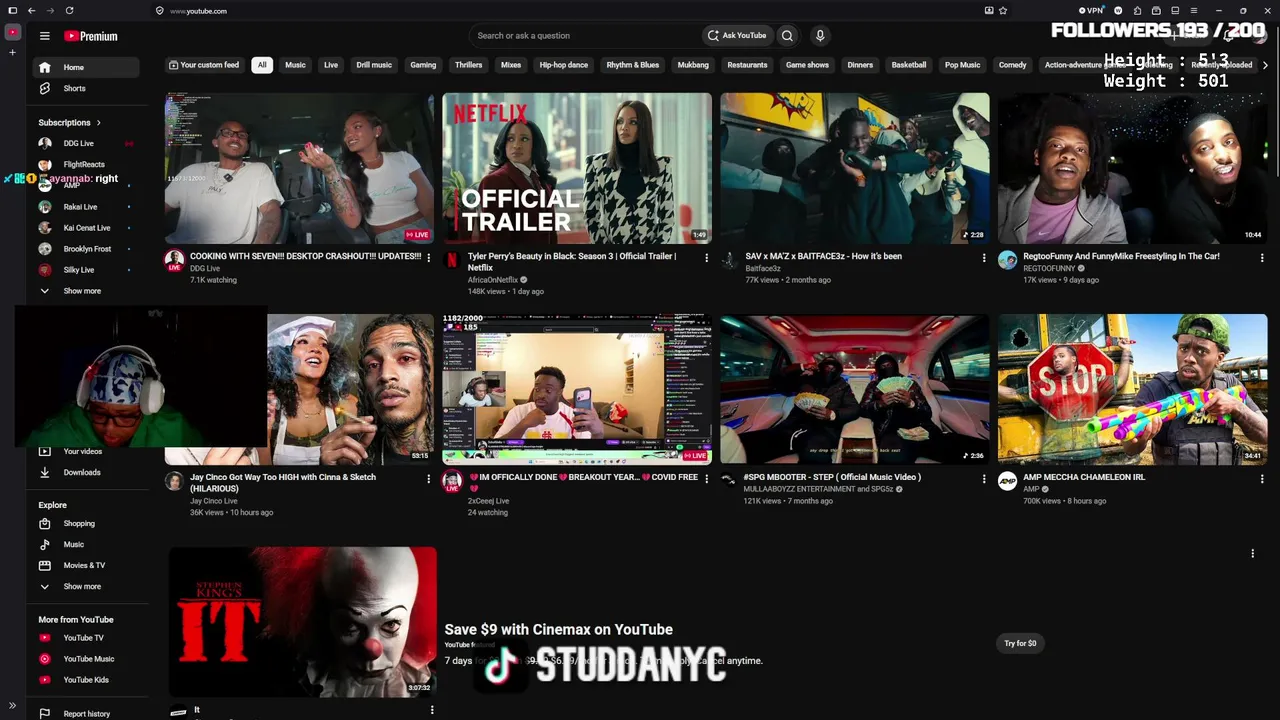
Task: Select the Comedy filter chip
Action: tap(1013, 65)
